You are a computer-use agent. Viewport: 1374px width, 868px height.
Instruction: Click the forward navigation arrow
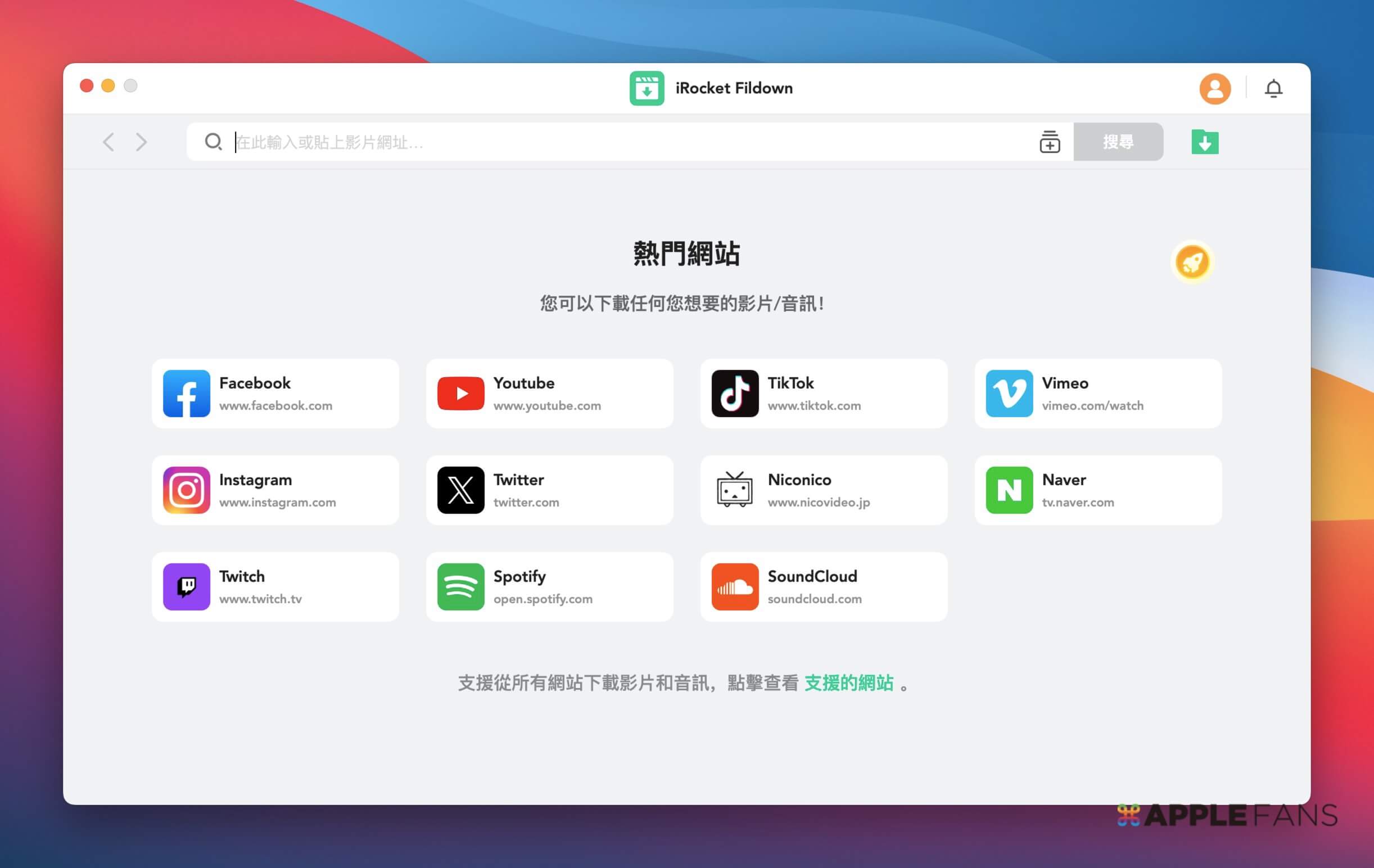(142, 142)
